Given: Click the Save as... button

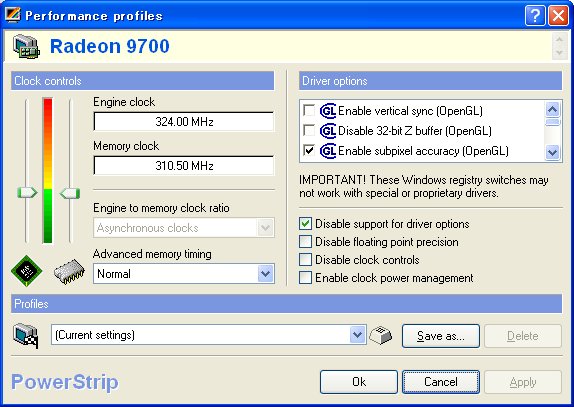Looking at the screenshot, I should (441, 336).
